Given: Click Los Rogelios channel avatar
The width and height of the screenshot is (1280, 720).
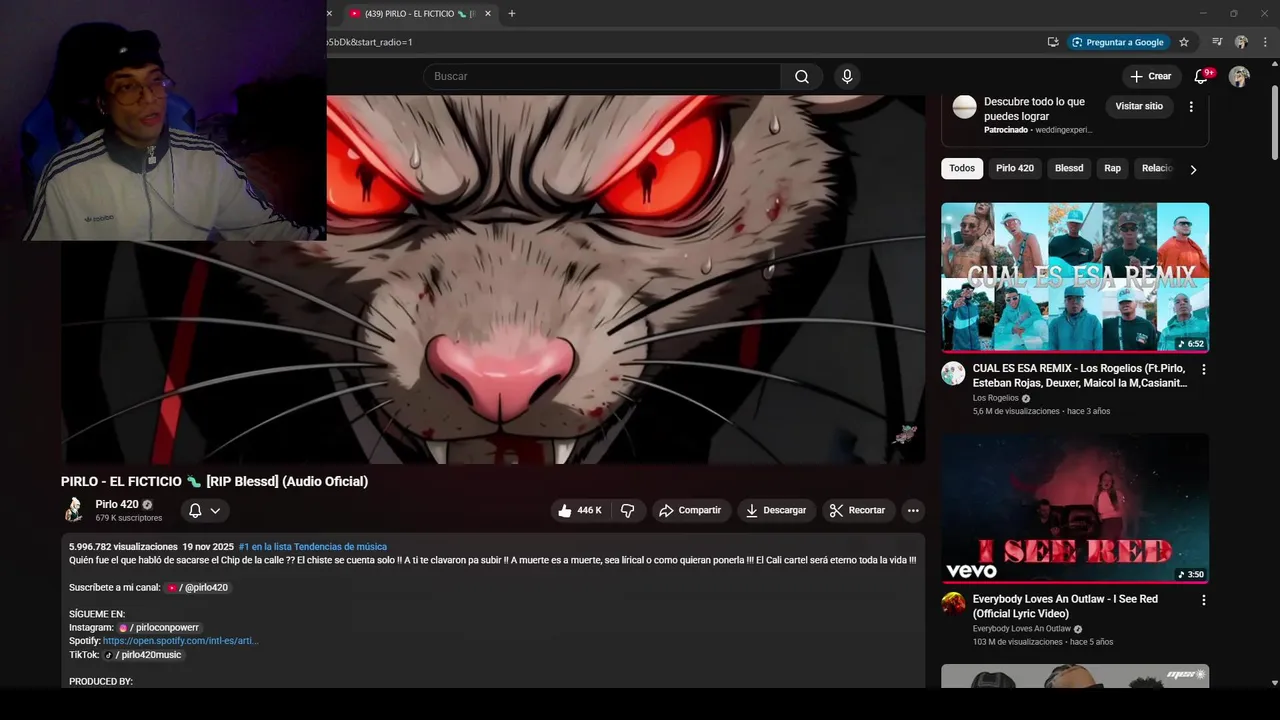Looking at the screenshot, I should [x=953, y=374].
